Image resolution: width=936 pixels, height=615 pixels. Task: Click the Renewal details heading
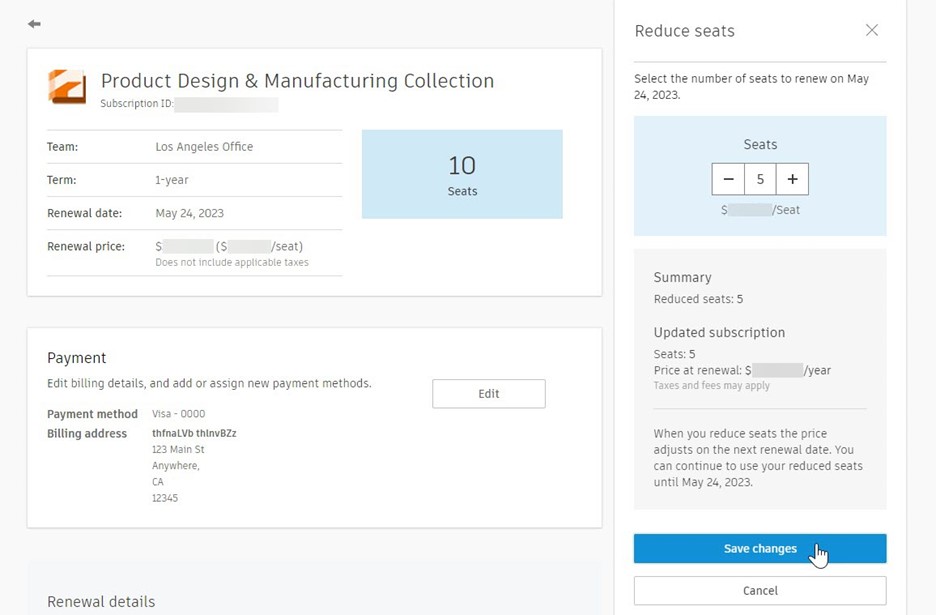pyautogui.click(x=101, y=602)
